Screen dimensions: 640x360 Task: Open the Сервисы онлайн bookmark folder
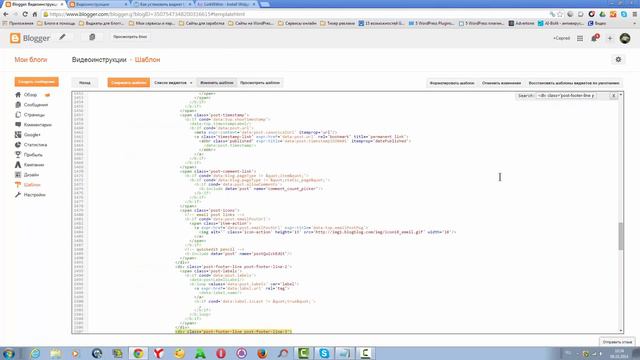point(298,23)
